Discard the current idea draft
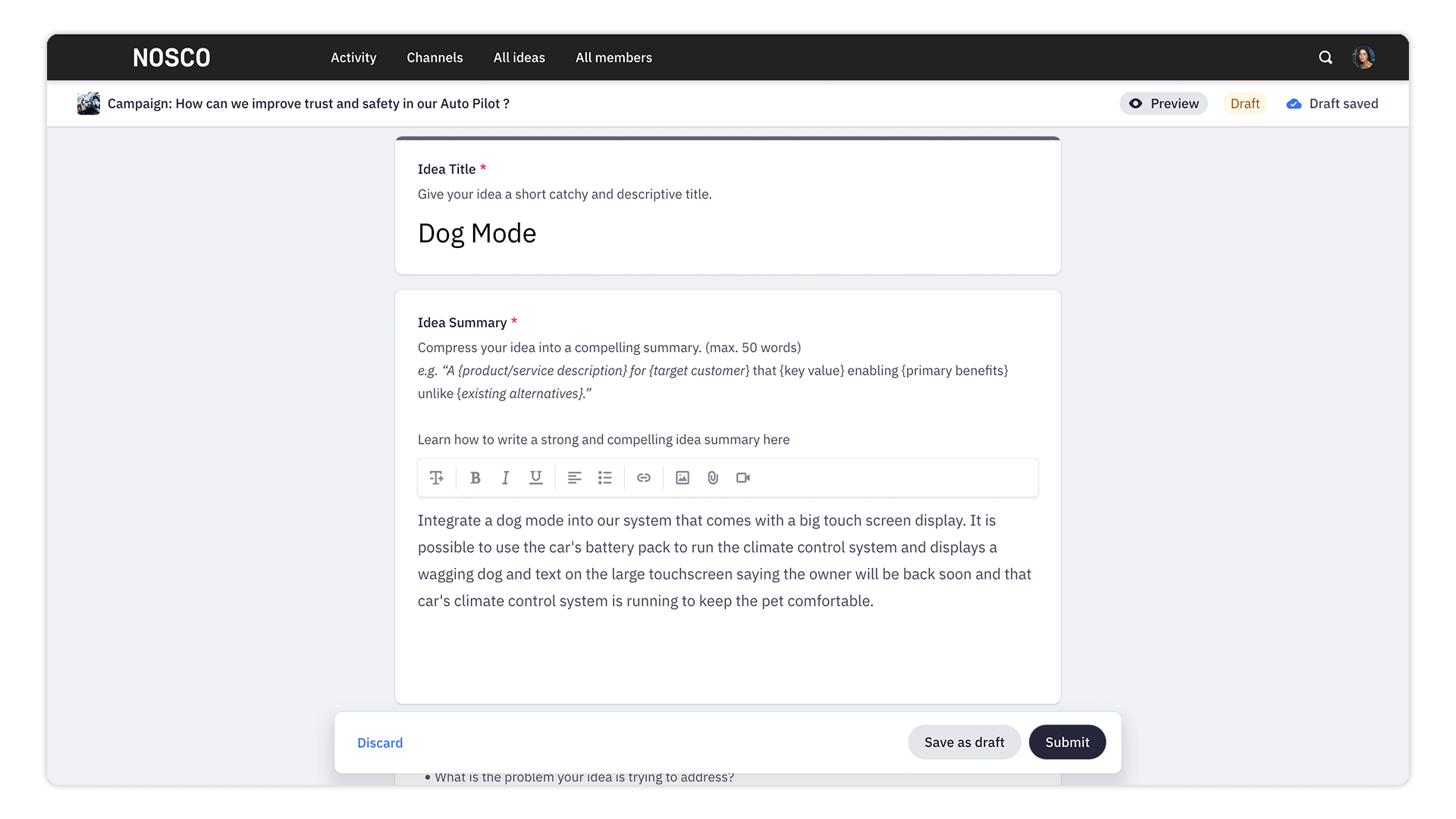Viewport: 1456px width, 819px height. tap(380, 743)
